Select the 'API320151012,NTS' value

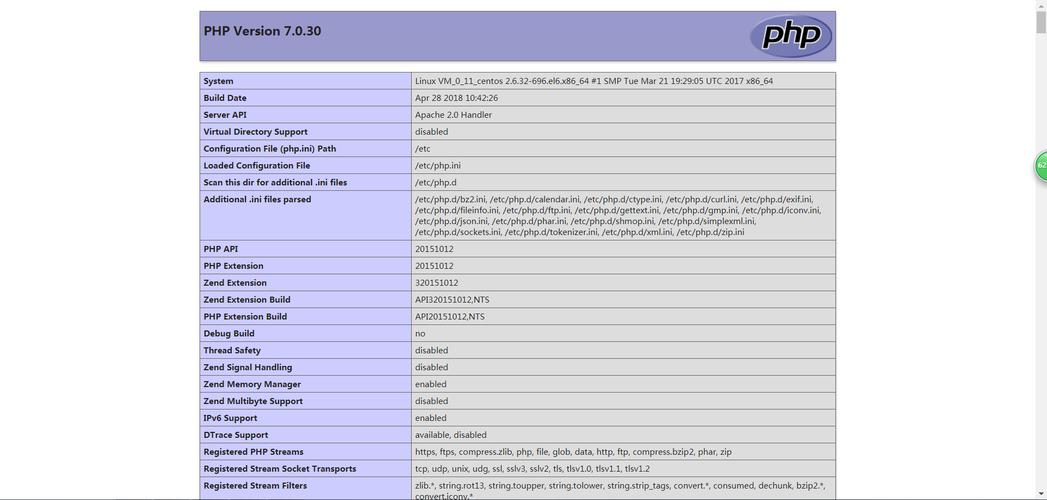pos(452,300)
